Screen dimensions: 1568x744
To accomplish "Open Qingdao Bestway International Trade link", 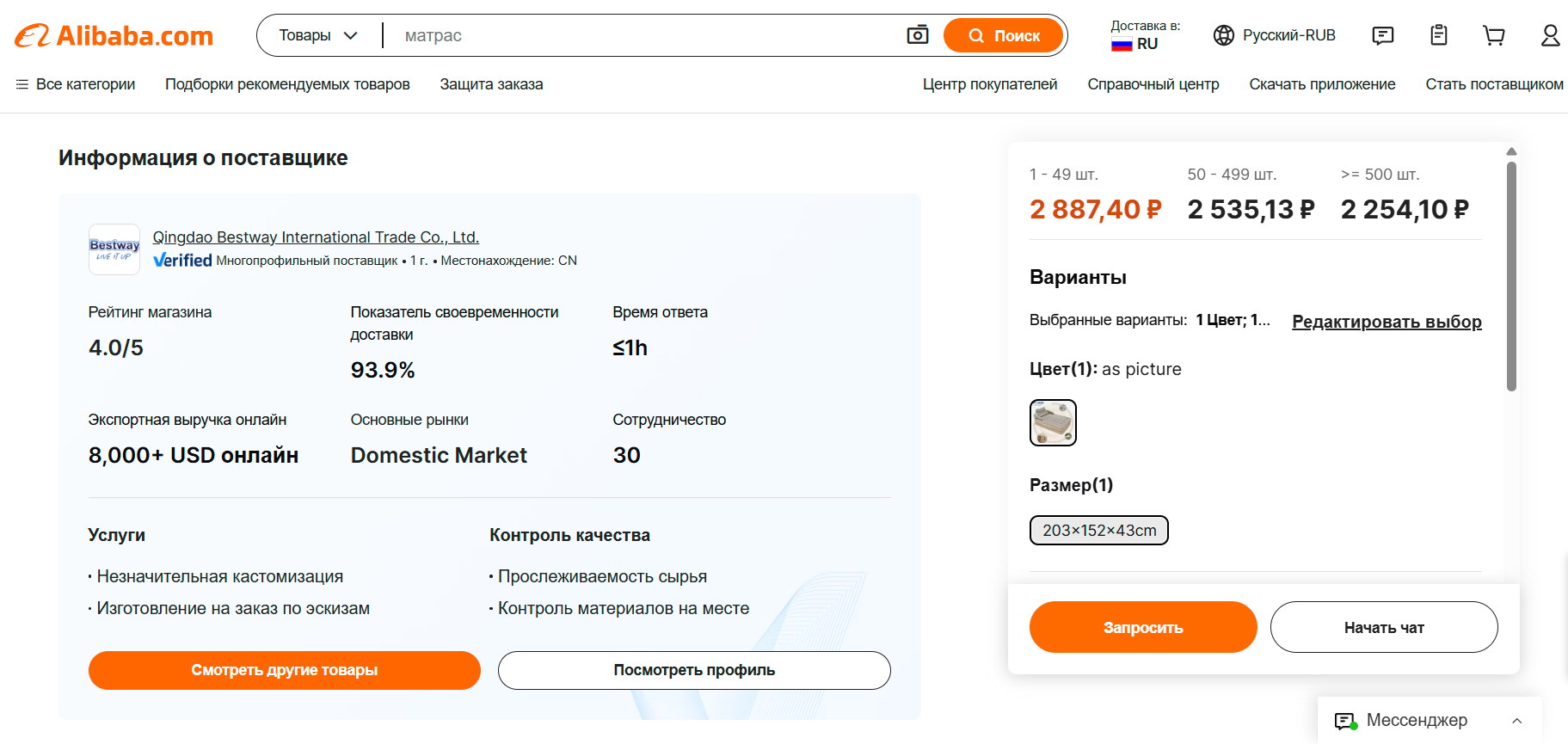I will click(316, 237).
